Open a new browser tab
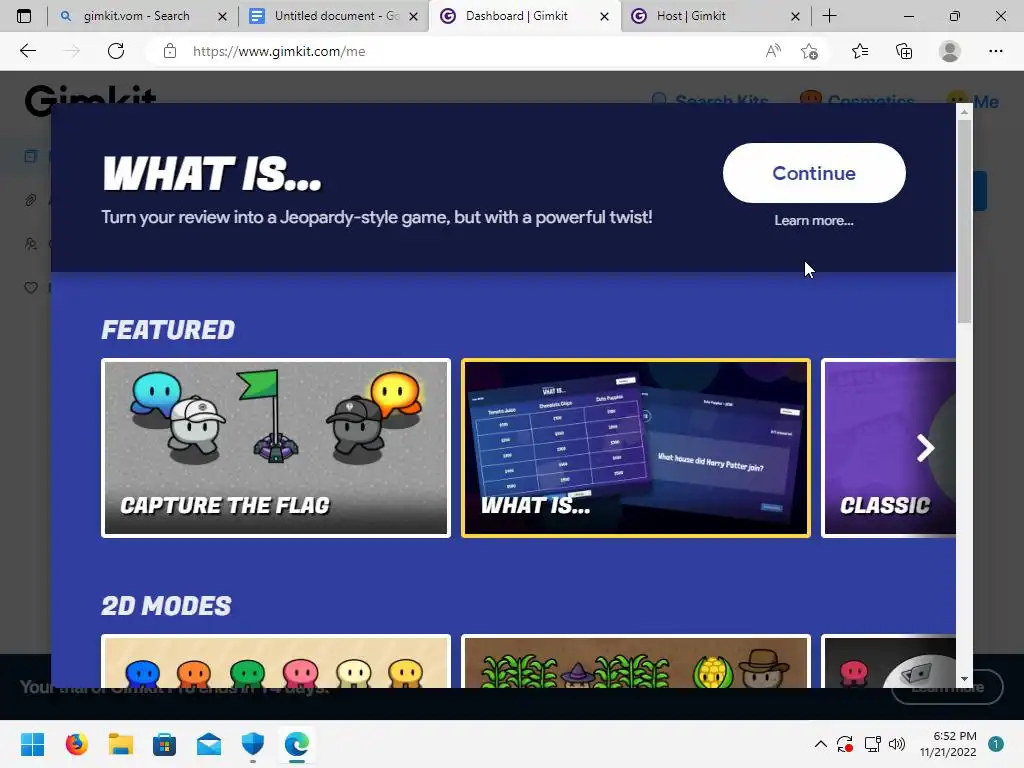The image size is (1024, 768). coord(829,16)
